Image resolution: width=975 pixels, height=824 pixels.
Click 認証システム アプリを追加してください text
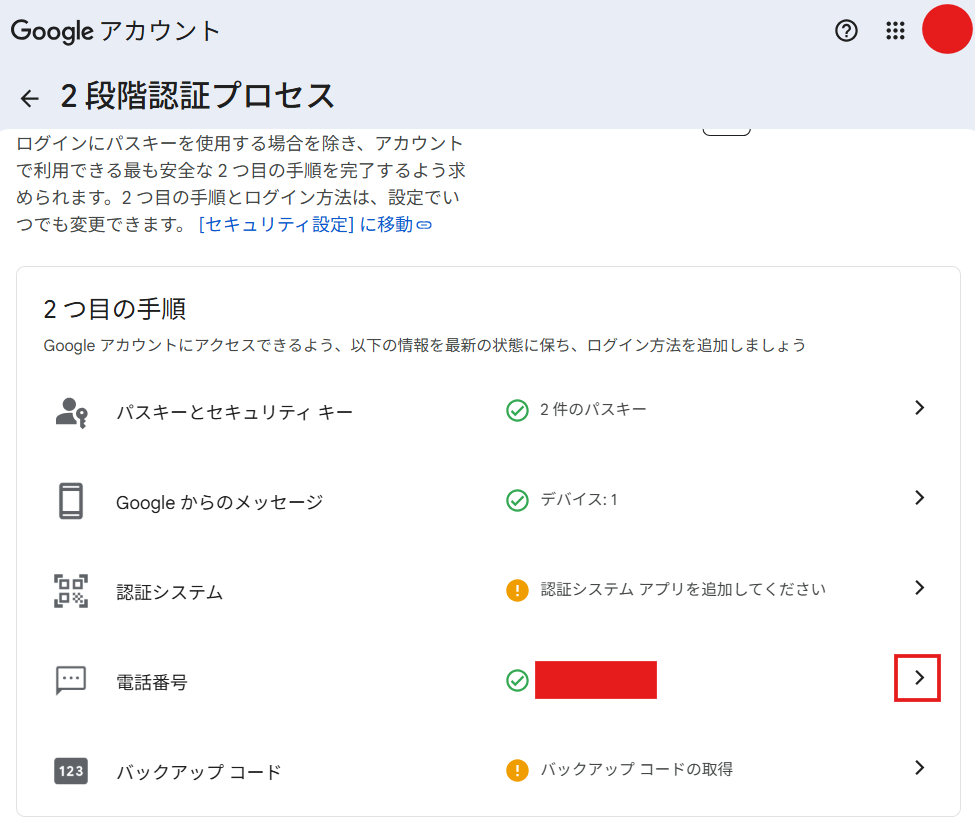[683, 589]
